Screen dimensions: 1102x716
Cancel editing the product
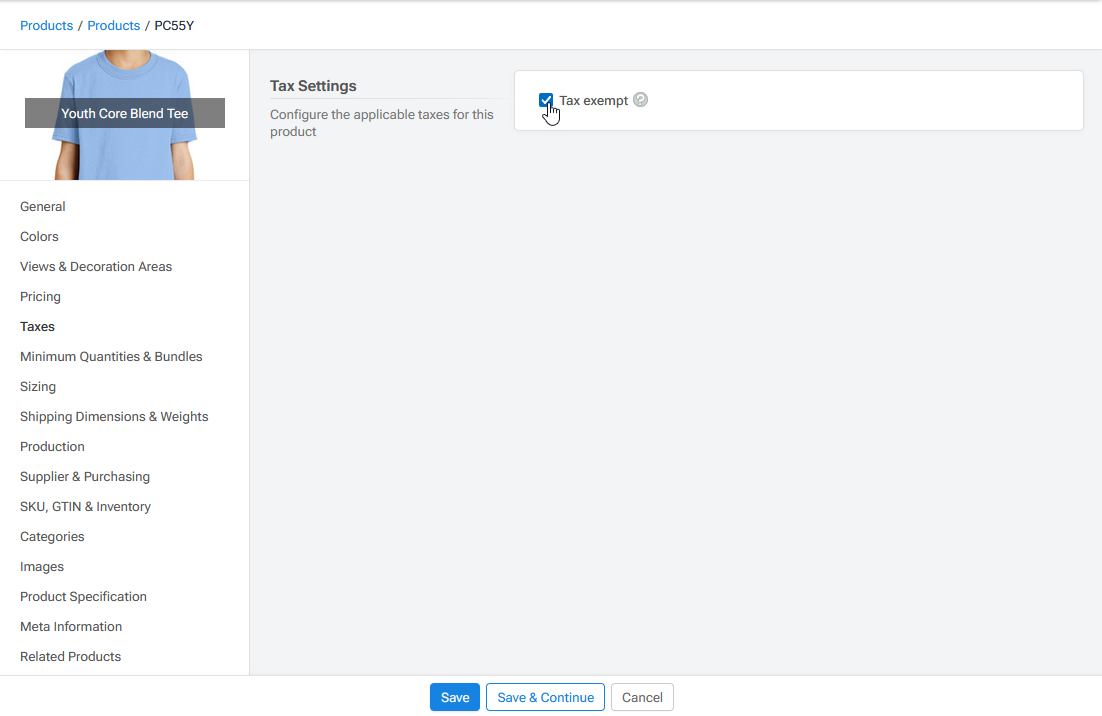[642, 697]
